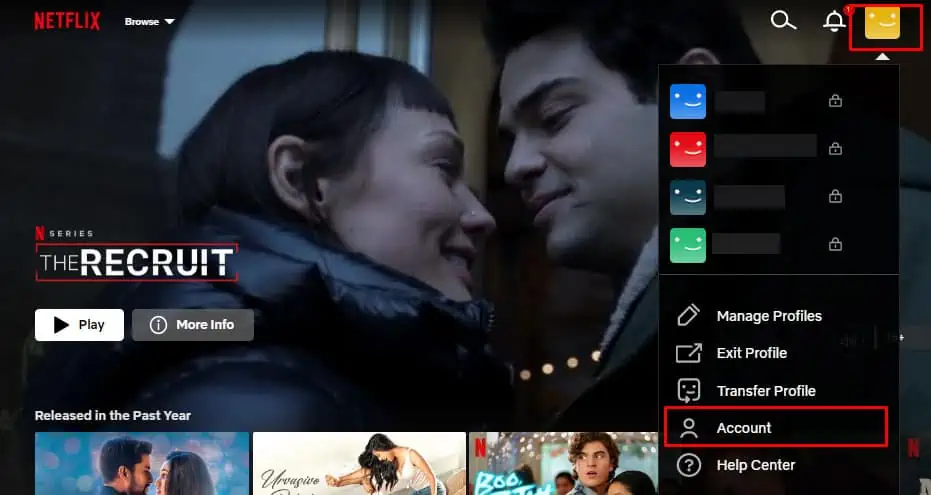The width and height of the screenshot is (931, 495).
Task: Choose Exit Profile in the menu
Action: click(752, 353)
